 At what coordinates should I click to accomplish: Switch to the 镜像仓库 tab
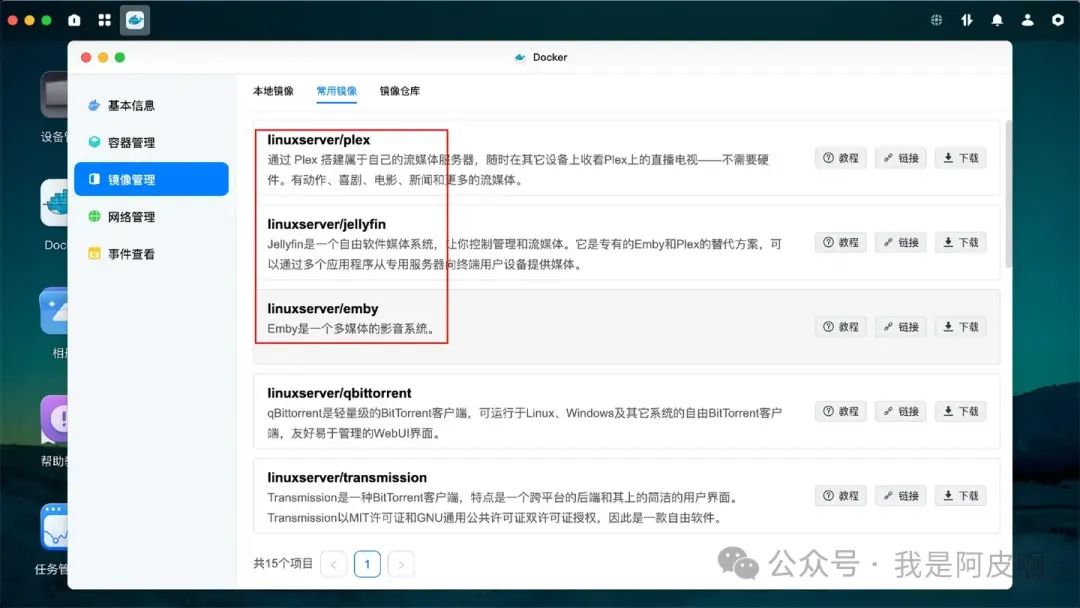[x=400, y=91]
